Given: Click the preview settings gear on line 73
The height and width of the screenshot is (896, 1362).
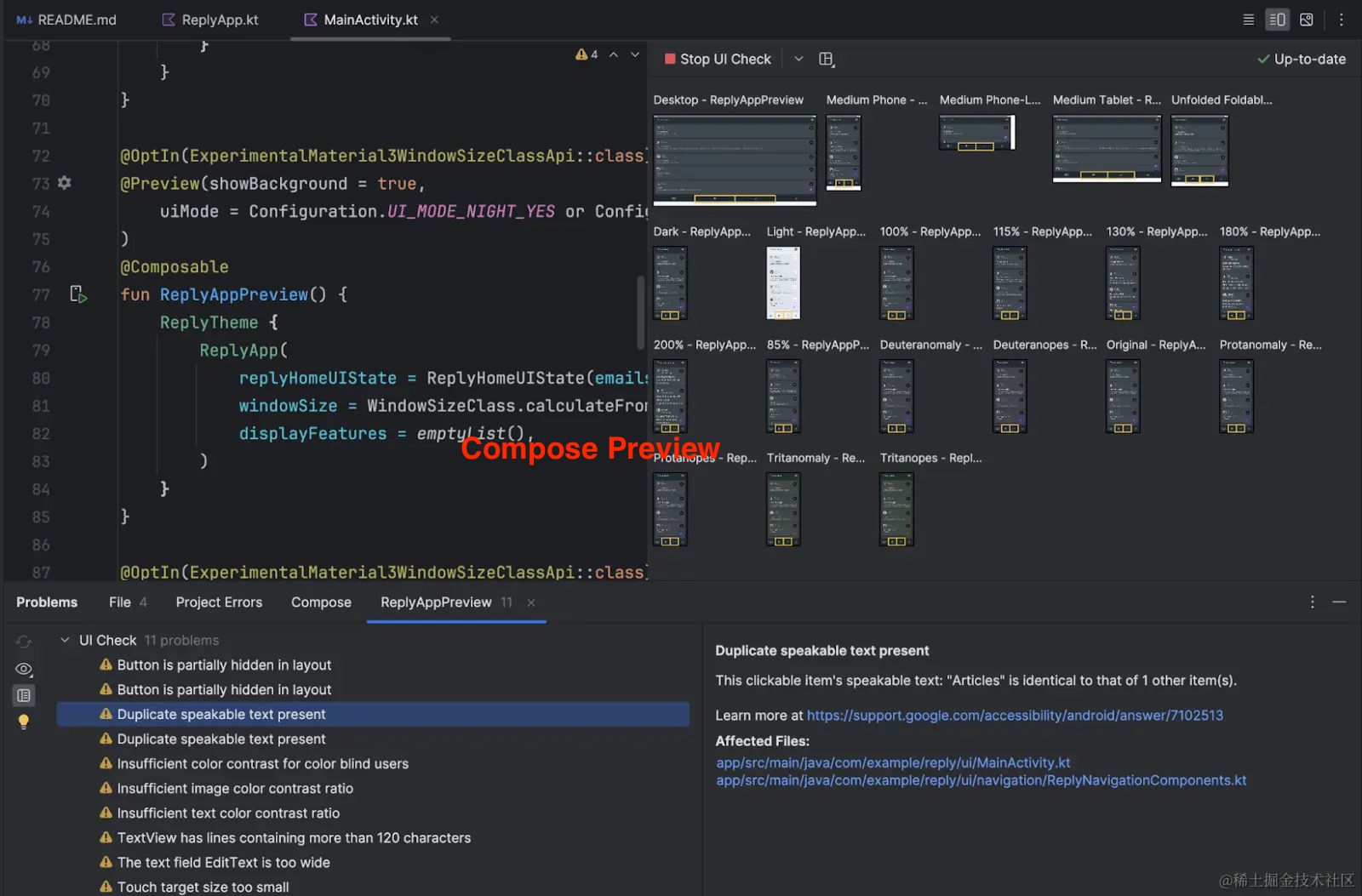Looking at the screenshot, I should (x=65, y=183).
